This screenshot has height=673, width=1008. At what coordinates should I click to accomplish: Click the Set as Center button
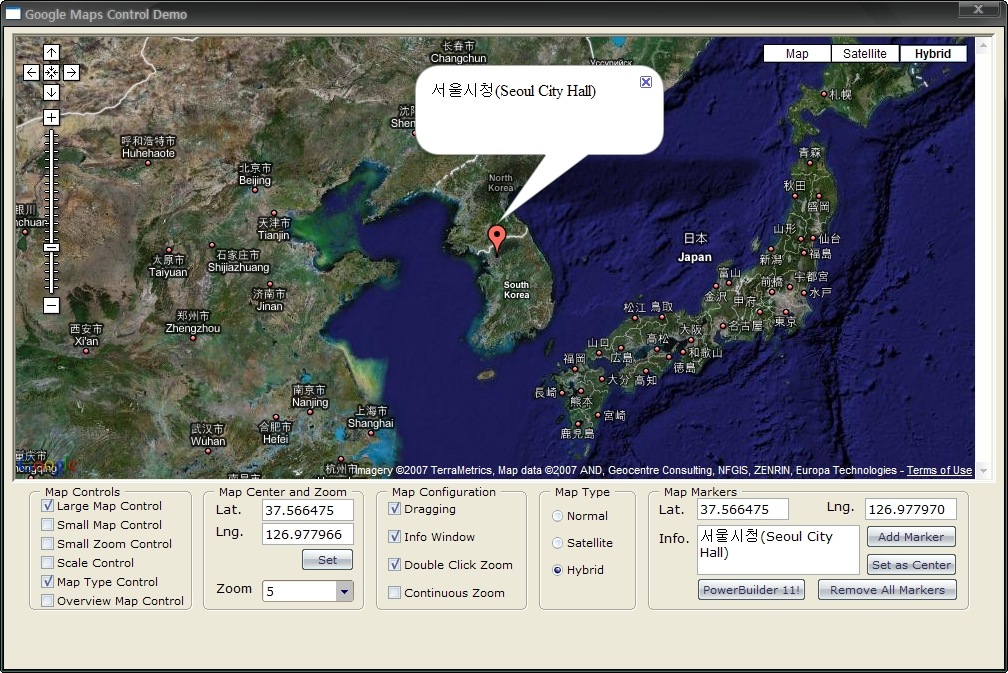point(911,565)
